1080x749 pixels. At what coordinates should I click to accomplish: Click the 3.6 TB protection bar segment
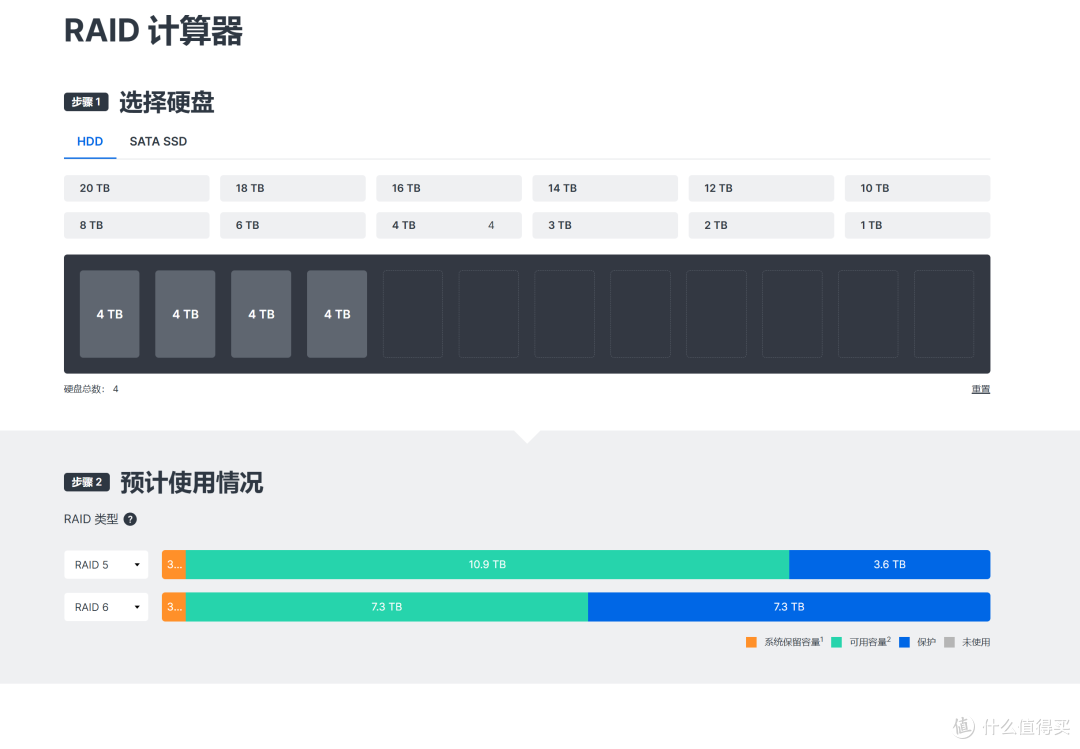pos(890,564)
